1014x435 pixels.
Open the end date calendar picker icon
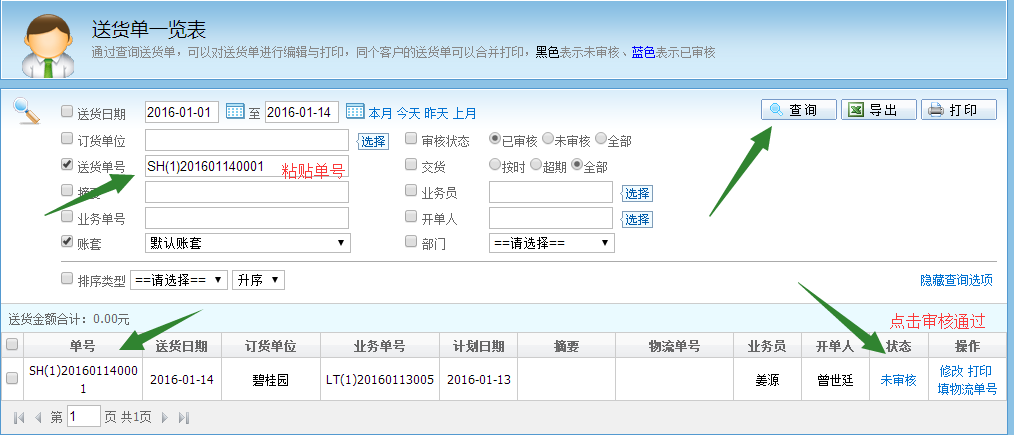click(354, 111)
